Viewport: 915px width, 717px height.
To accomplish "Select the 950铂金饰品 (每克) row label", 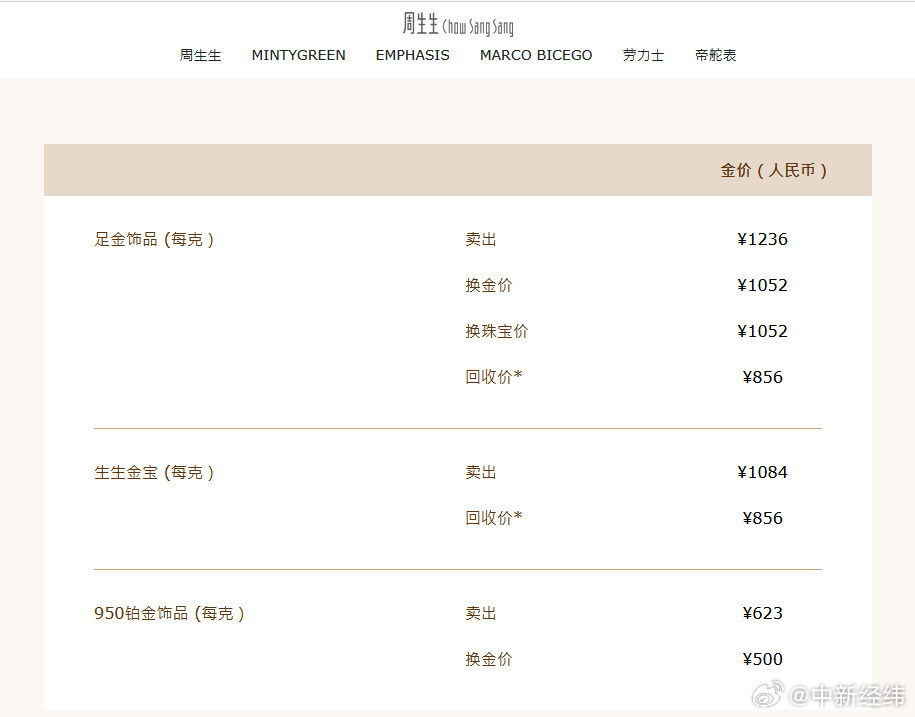I will pyautogui.click(x=169, y=613).
